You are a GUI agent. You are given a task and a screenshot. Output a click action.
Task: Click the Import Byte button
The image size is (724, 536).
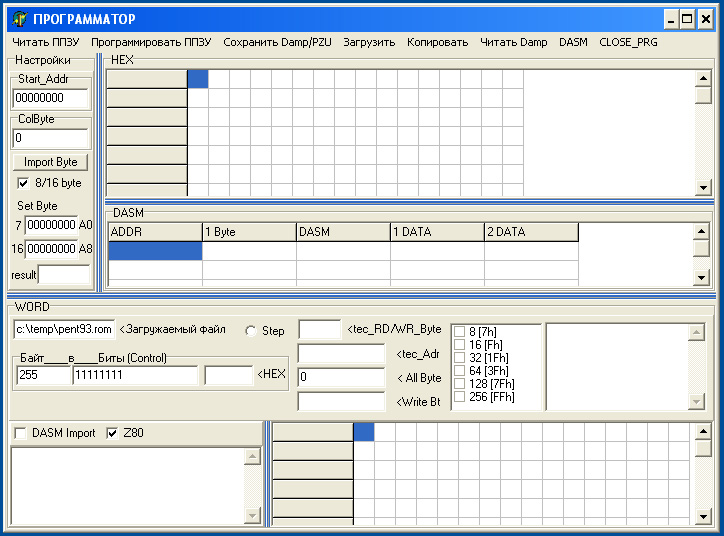click(50, 162)
